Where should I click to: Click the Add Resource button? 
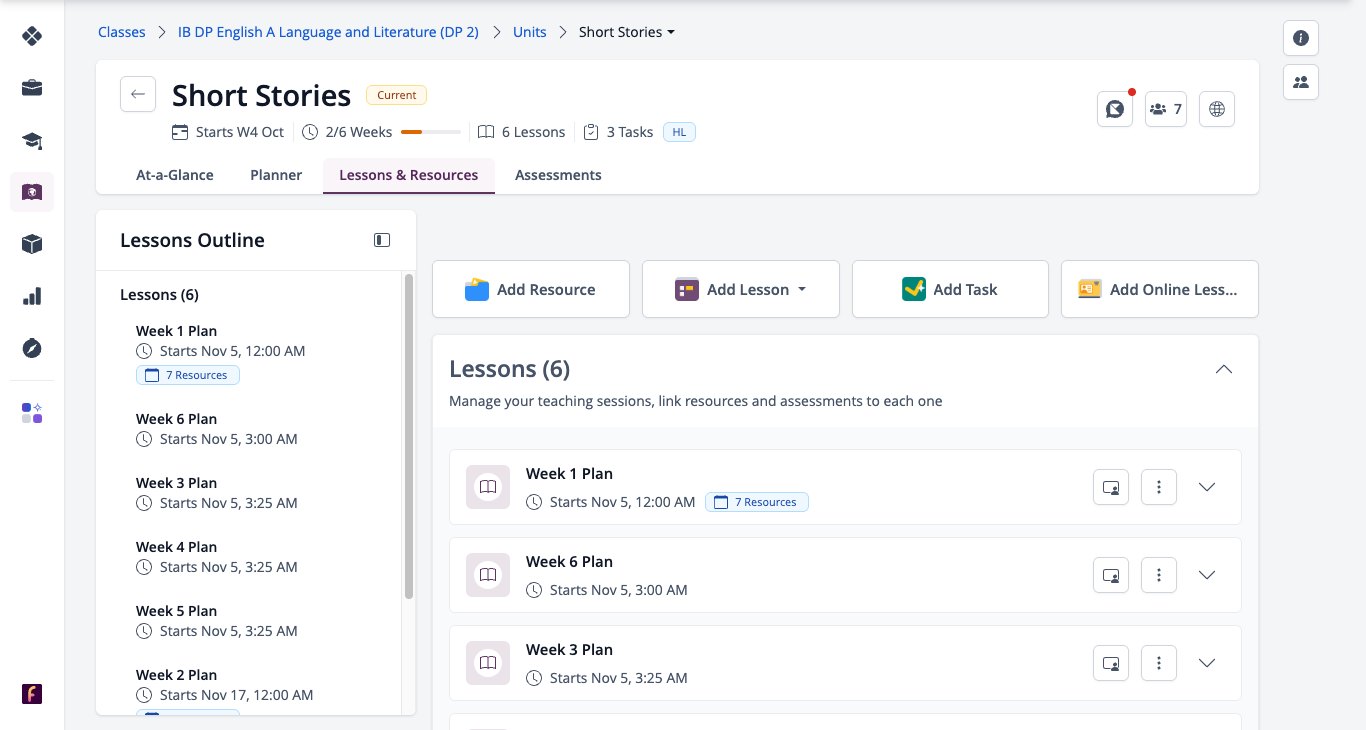tap(531, 289)
